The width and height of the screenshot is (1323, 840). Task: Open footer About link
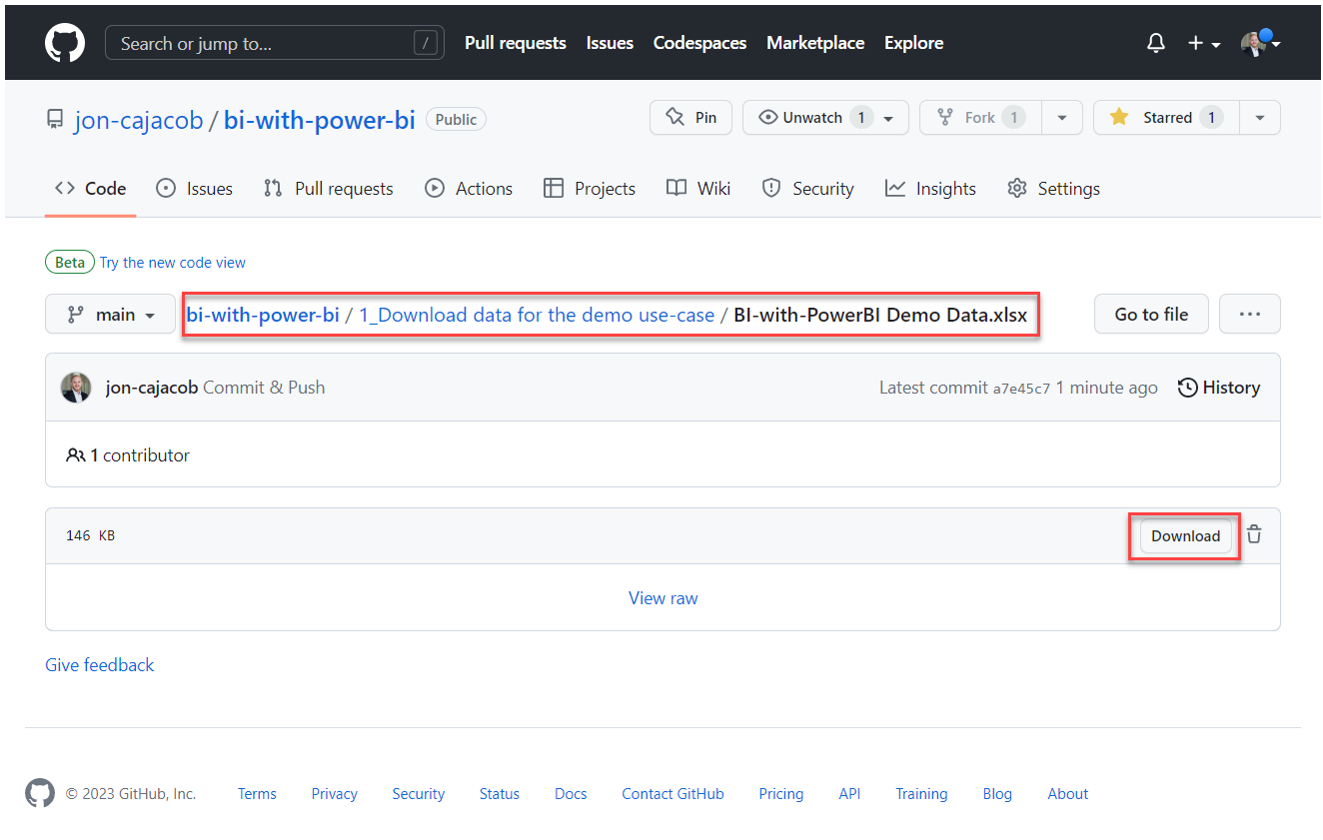pyautogui.click(x=1068, y=794)
